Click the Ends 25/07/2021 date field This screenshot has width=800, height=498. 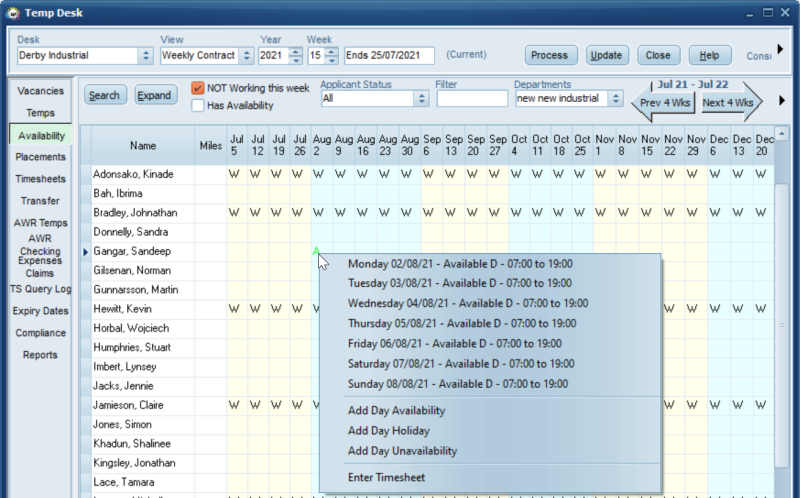tap(389, 55)
